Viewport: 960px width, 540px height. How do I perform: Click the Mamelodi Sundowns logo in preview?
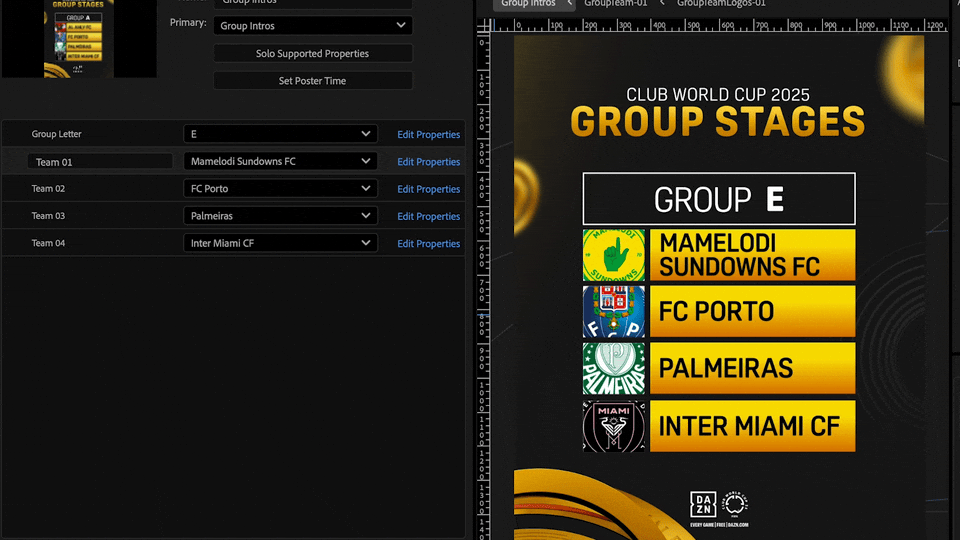(x=614, y=255)
